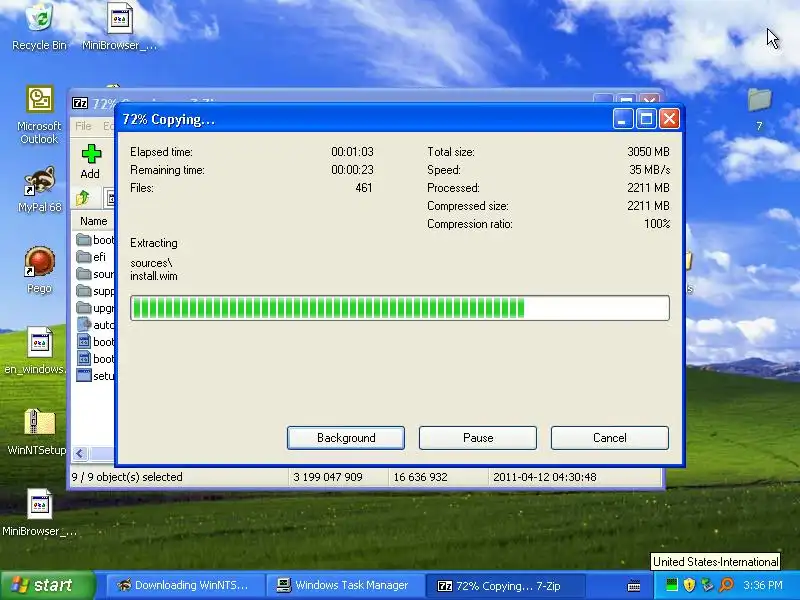The height and width of the screenshot is (600, 800).
Task: Open the File menu in 7-Zip window
Action: (83, 126)
